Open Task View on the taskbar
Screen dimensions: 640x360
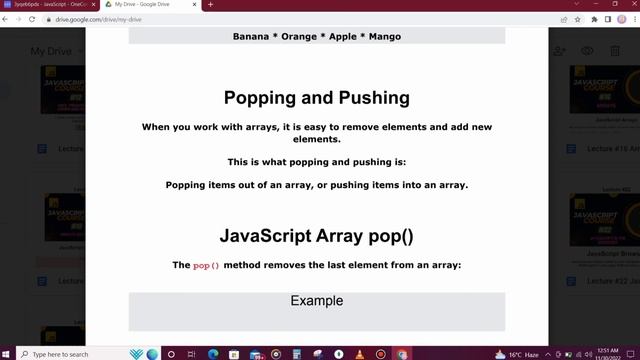pyautogui.click(x=191, y=354)
